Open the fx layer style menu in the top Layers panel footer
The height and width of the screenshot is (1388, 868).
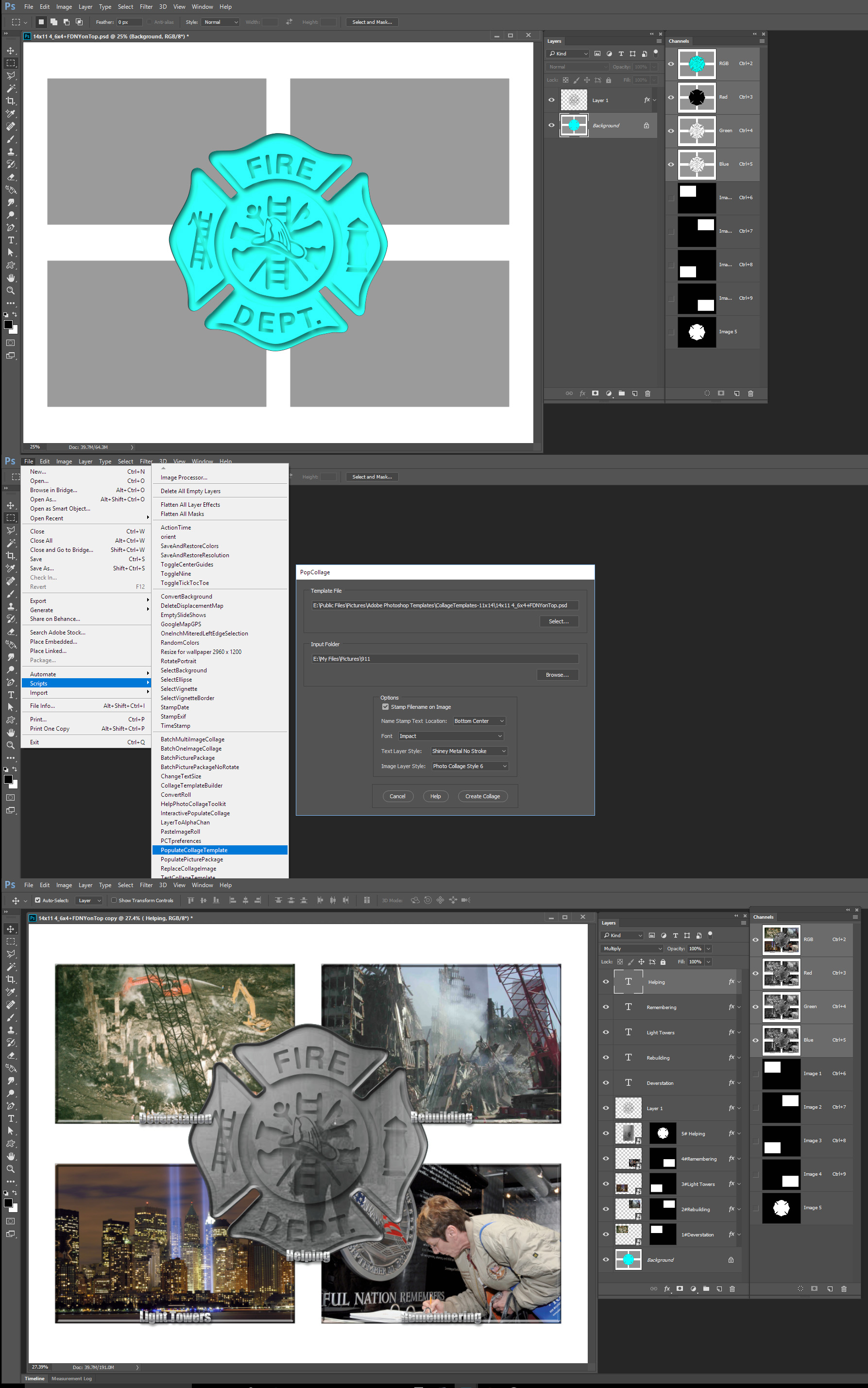[x=582, y=393]
